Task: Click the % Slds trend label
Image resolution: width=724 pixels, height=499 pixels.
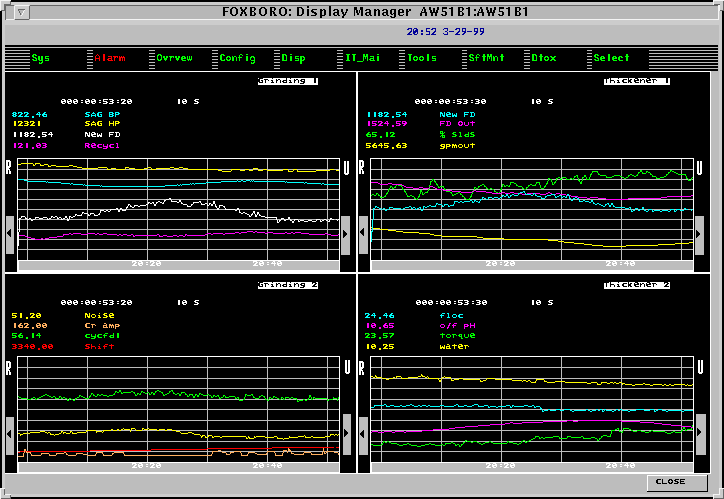Action: (457, 135)
